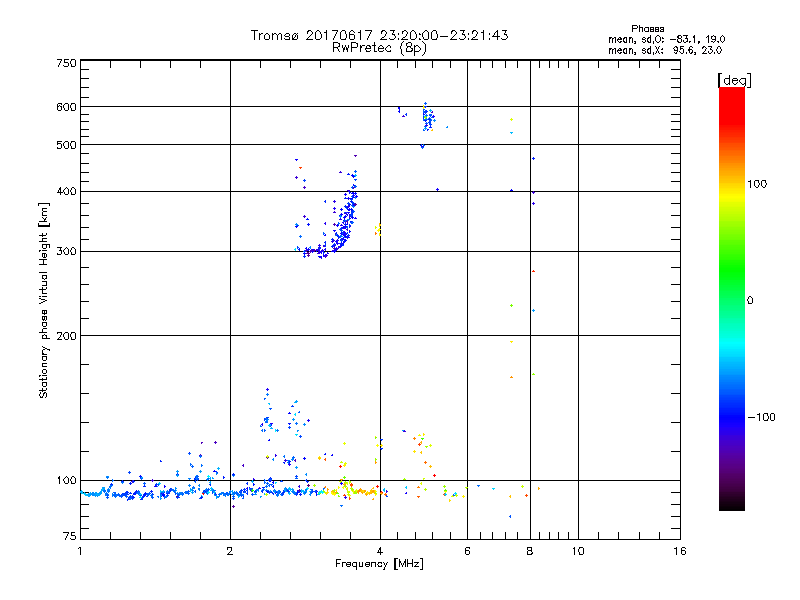
Task: Click the x-axis tick label '4'
Action: [x=380, y=551]
